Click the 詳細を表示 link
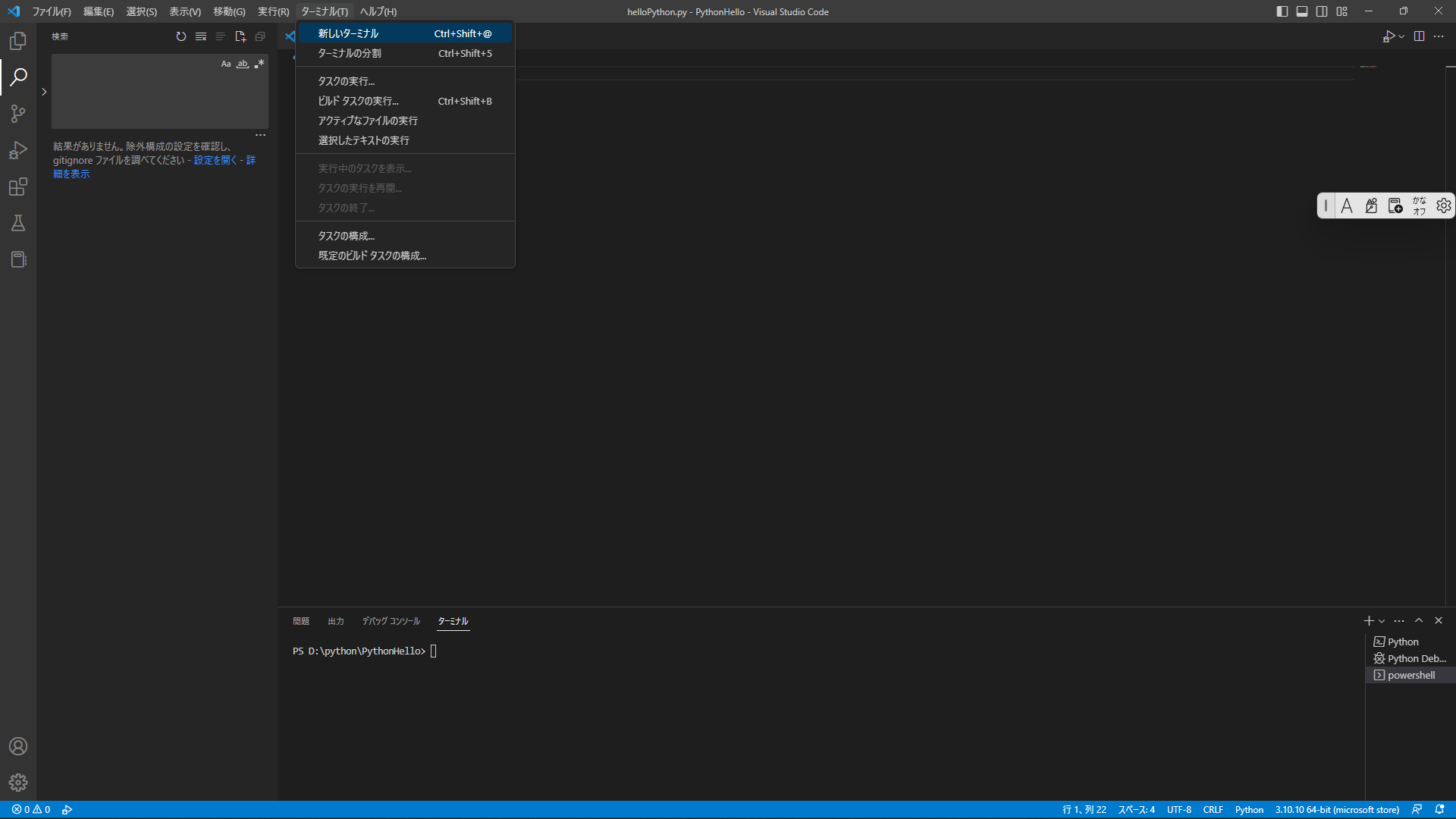Viewport: 1456px width, 819px height. (71, 174)
